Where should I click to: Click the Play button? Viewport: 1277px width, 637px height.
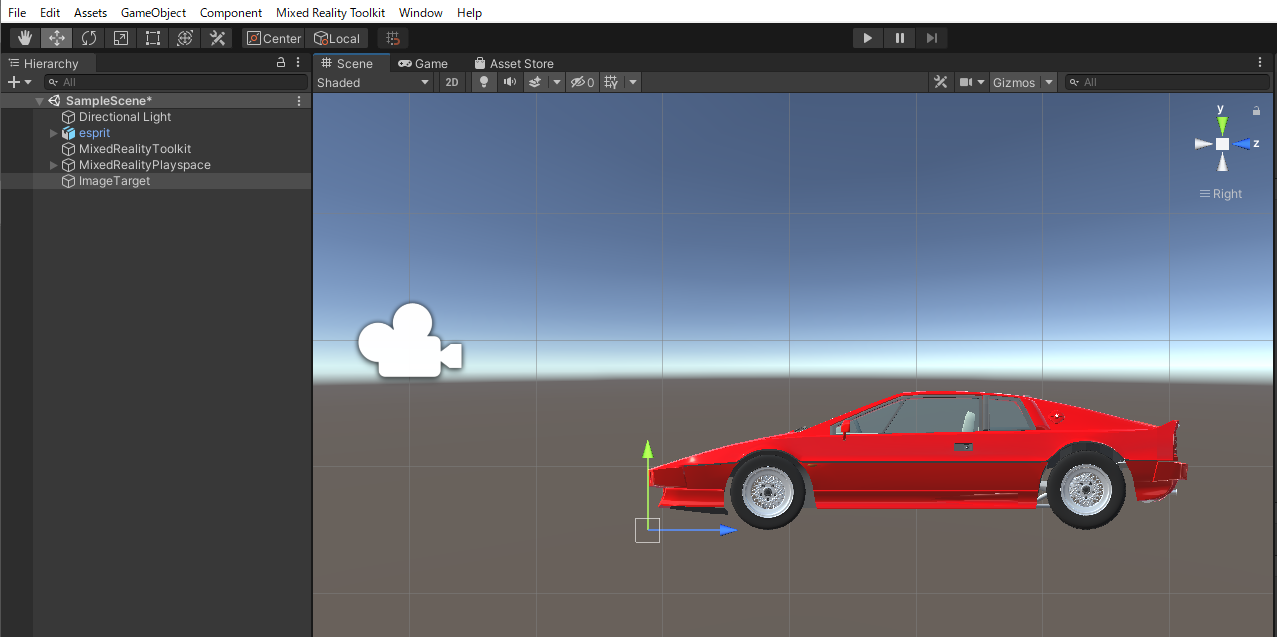point(867,38)
